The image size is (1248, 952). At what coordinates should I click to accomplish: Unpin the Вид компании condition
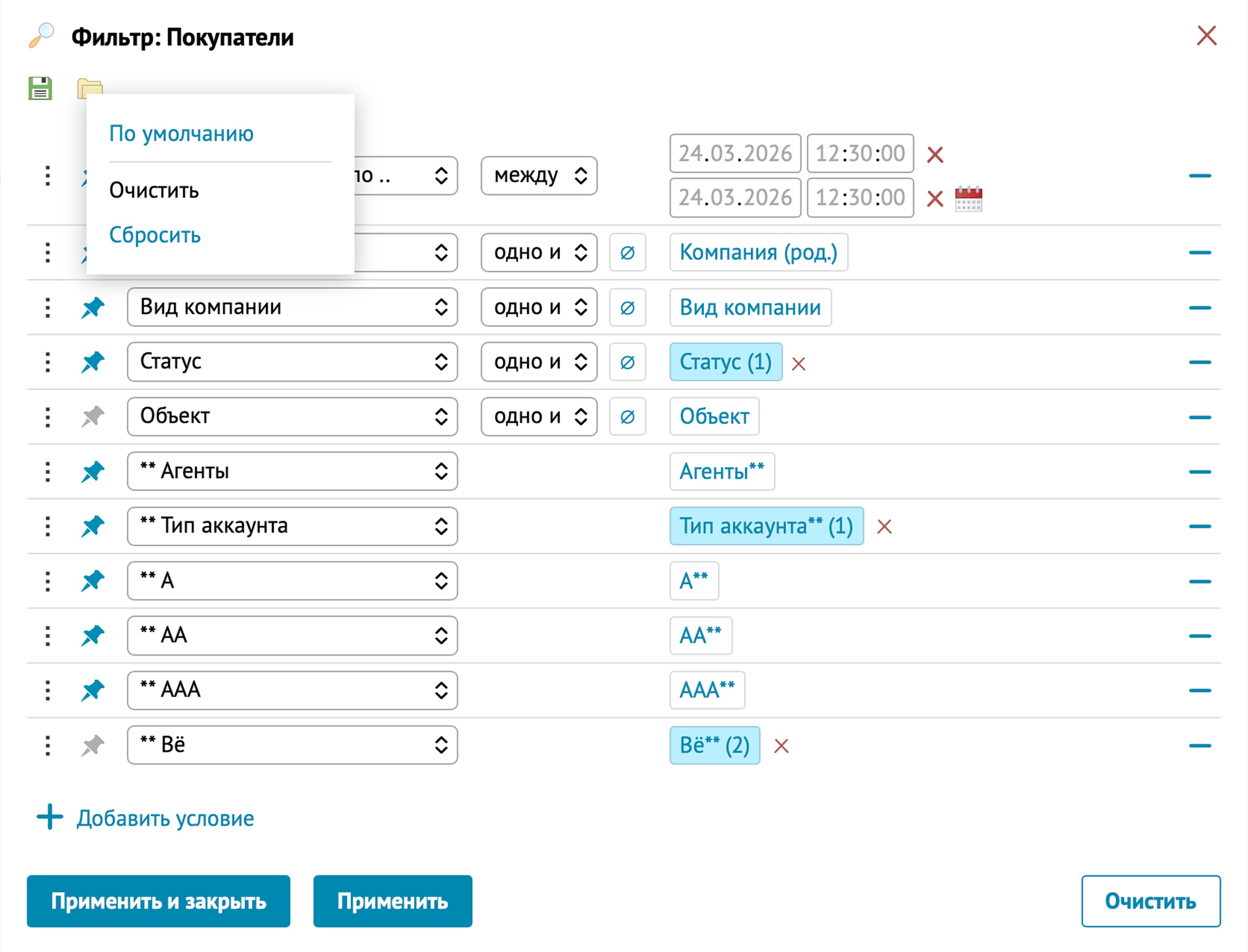(93, 308)
